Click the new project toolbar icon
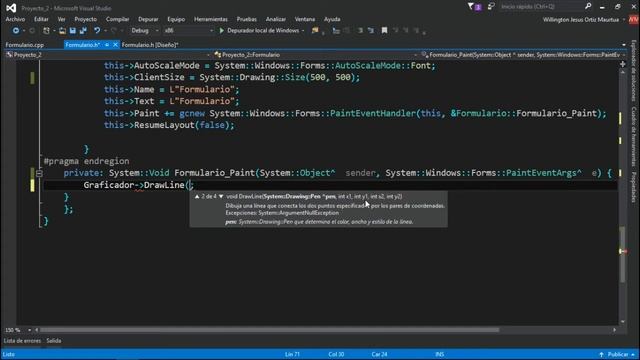Image resolution: width=640 pixels, height=360 pixels. click(x=46, y=31)
